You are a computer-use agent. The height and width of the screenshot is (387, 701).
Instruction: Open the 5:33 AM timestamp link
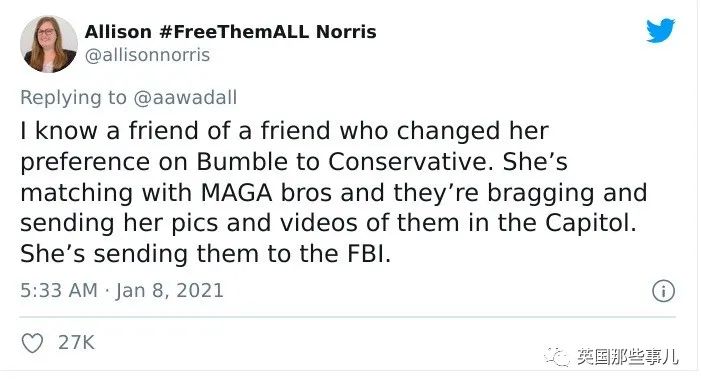(59, 290)
